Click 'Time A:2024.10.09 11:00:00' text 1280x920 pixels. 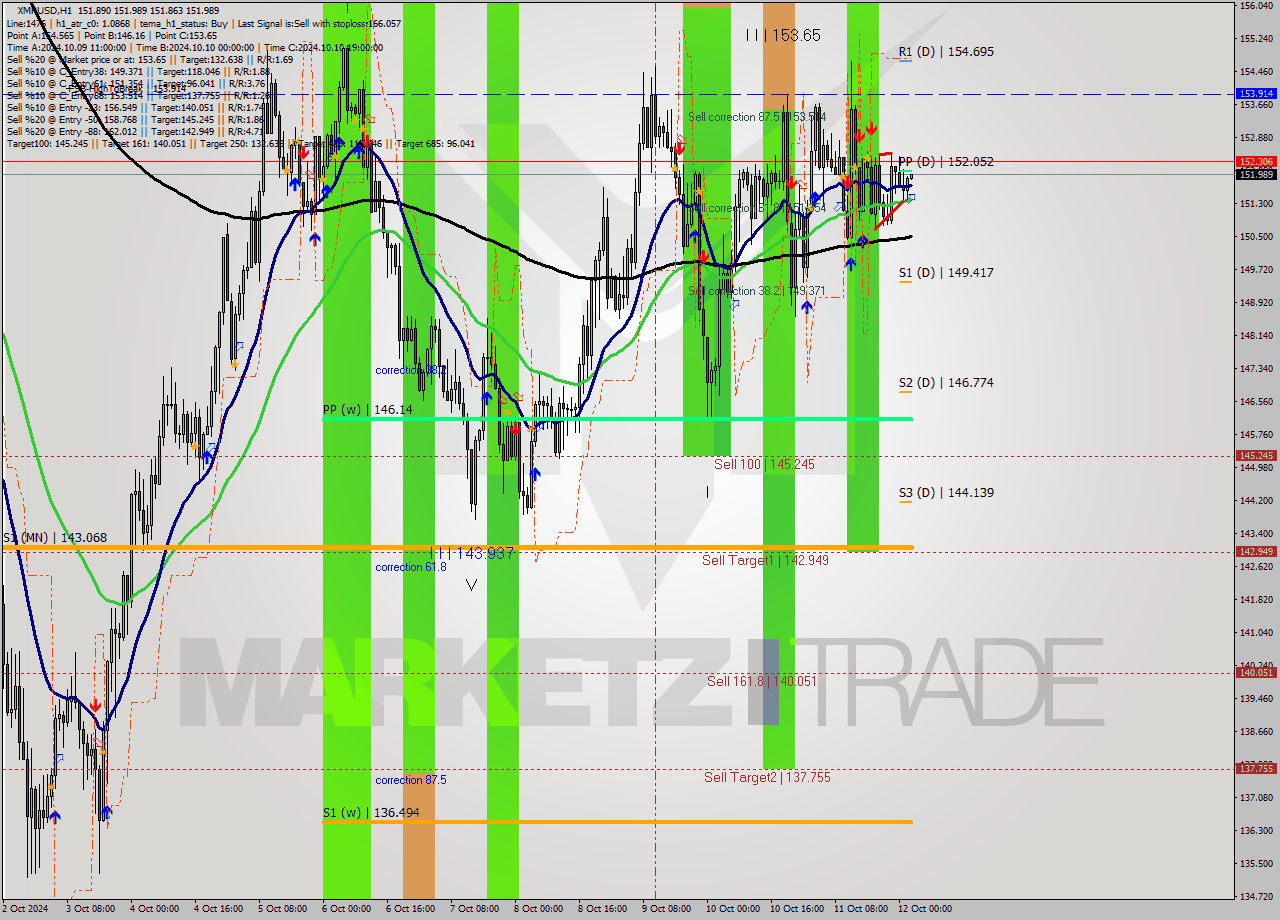coord(66,47)
